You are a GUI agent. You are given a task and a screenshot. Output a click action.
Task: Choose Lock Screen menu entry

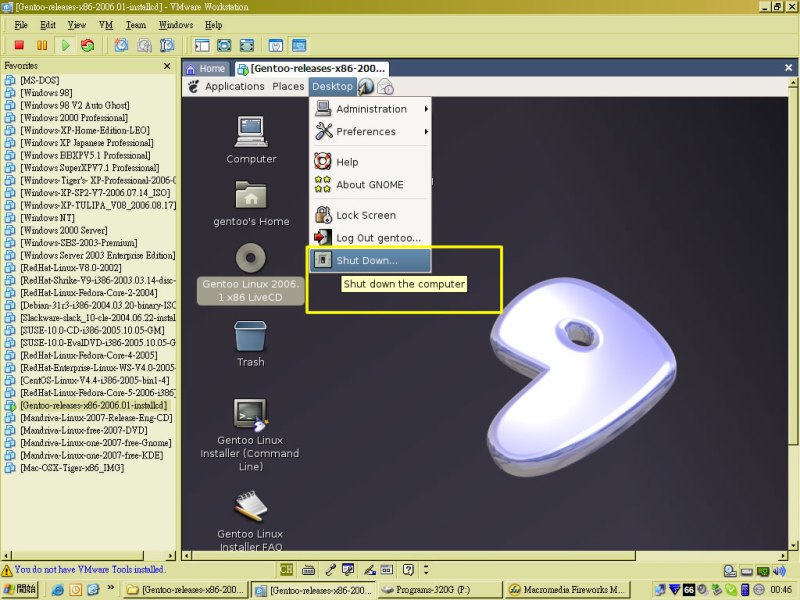[x=370, y=215]
